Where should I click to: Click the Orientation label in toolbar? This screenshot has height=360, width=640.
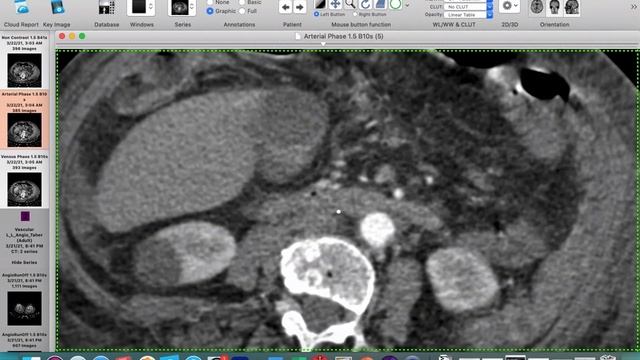tap(554, 24)
